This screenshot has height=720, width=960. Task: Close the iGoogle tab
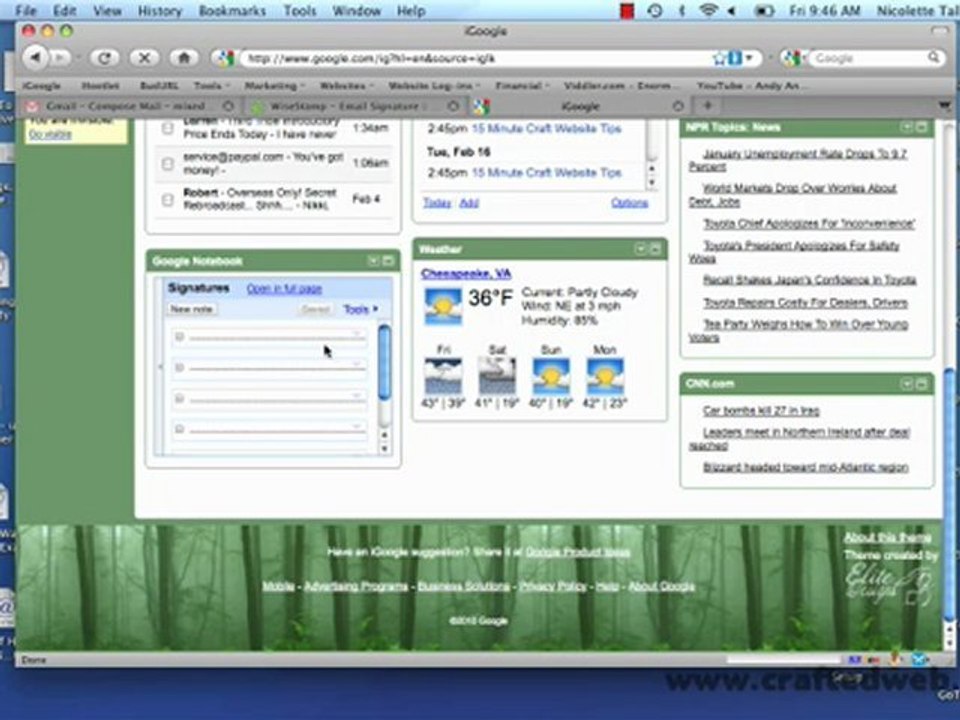pyautogui.click(x=678, y=106)
